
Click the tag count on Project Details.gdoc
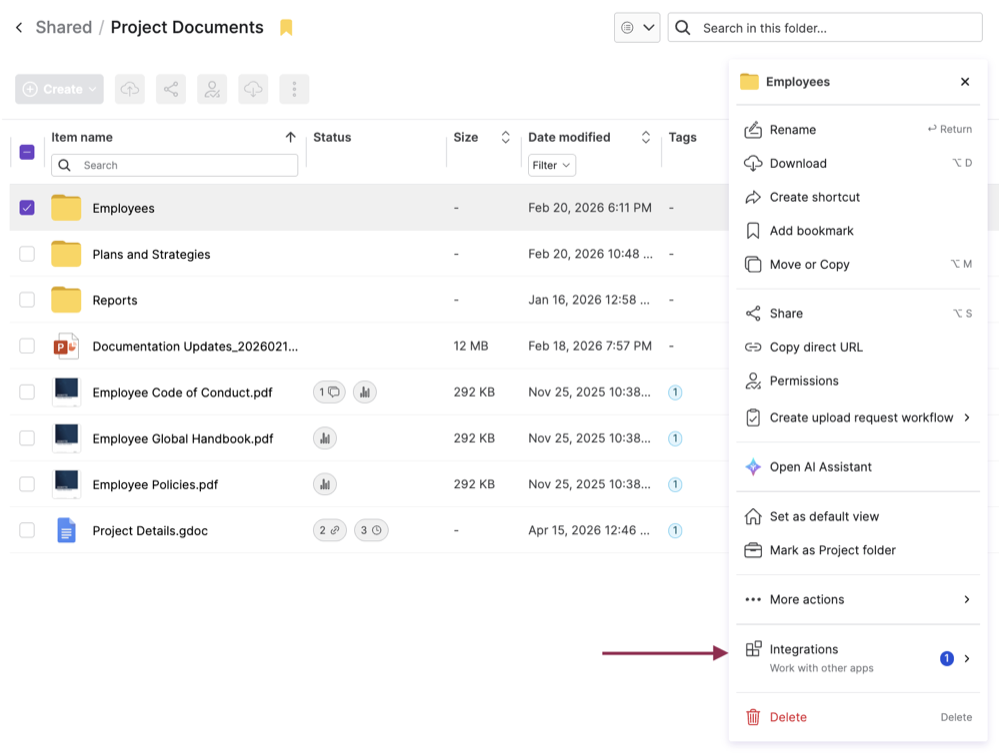coord(675,530)
